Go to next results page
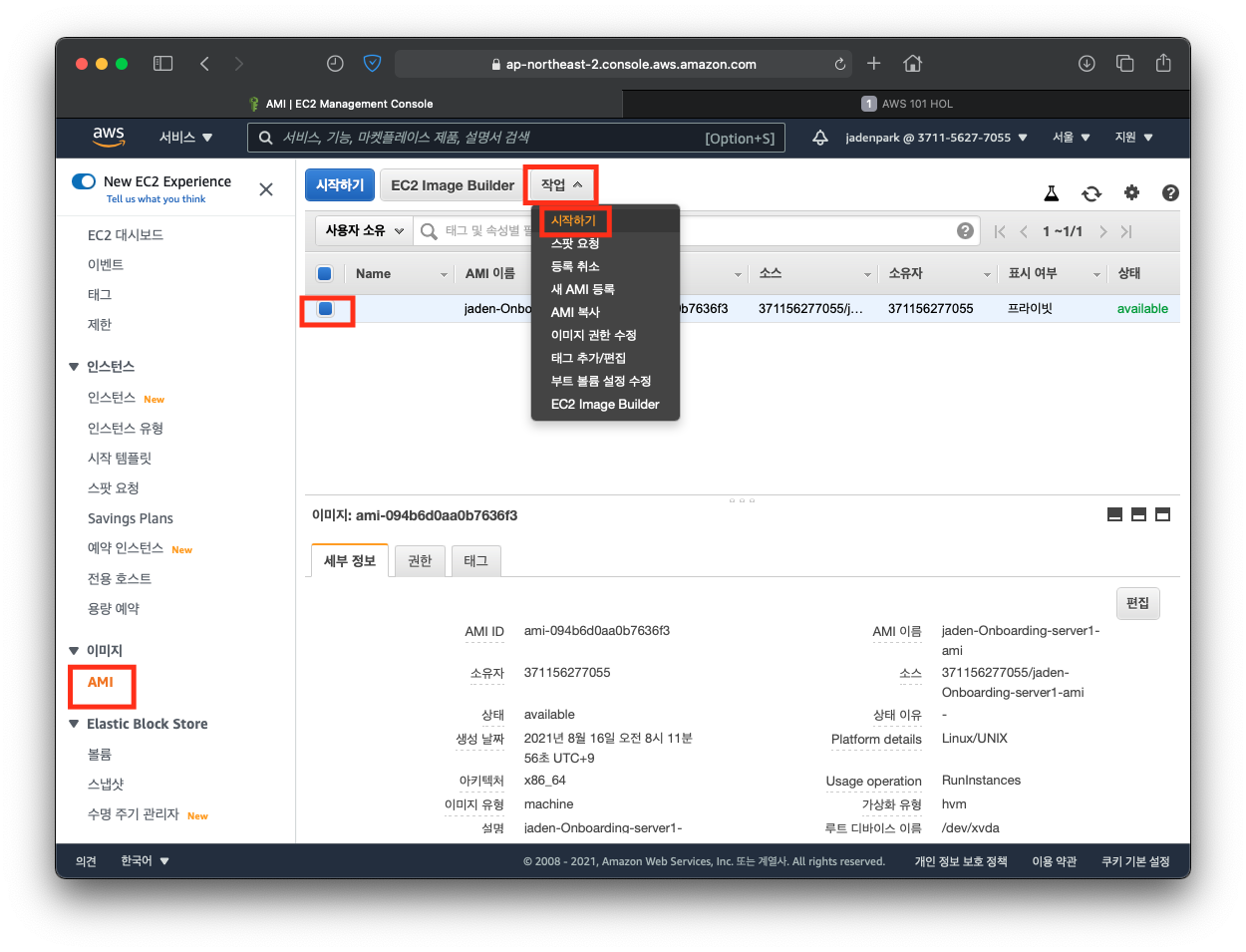Viewport: 1246px width, 952px height. (1102, 231)
